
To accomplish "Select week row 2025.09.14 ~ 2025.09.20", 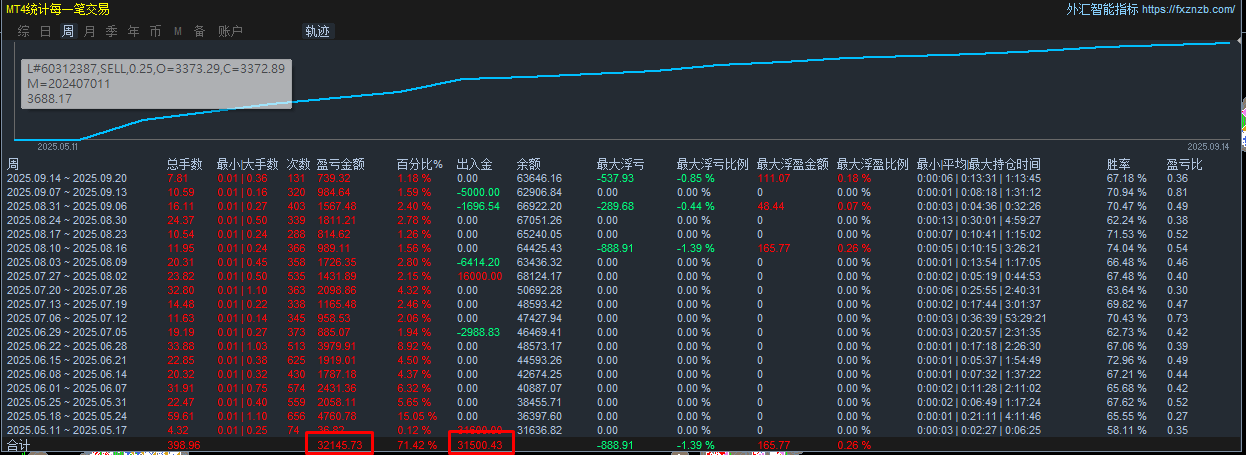I will pyautogui.click(x=623, y=178).
